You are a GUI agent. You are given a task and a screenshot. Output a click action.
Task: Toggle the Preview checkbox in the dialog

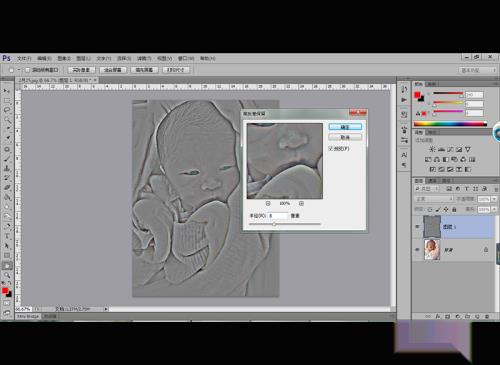click(x=331, y=148)
